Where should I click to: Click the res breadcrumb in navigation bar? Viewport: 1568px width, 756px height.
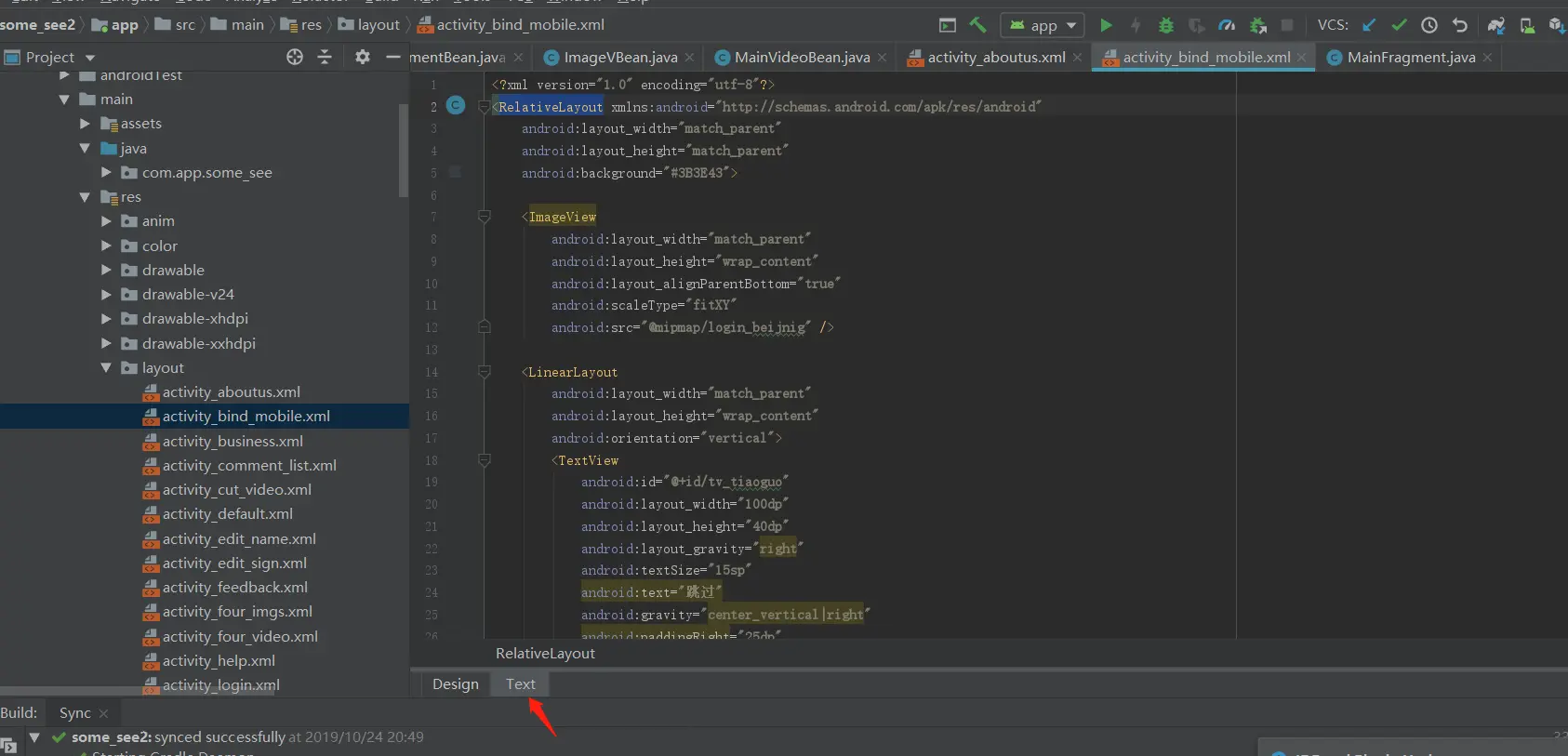click(x=300, y=25)
